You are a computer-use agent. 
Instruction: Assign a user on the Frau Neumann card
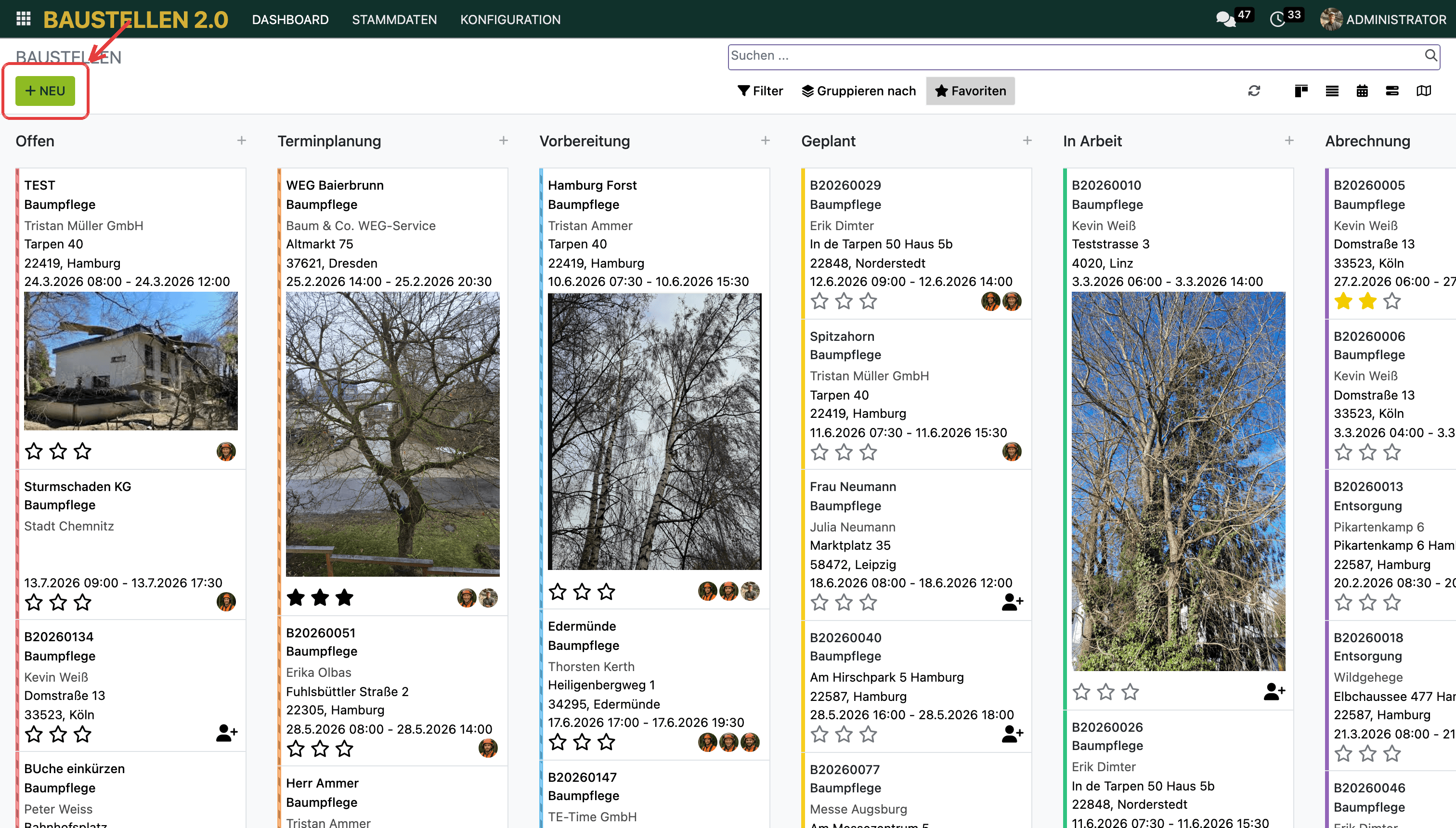click(x=1013, y=602)
